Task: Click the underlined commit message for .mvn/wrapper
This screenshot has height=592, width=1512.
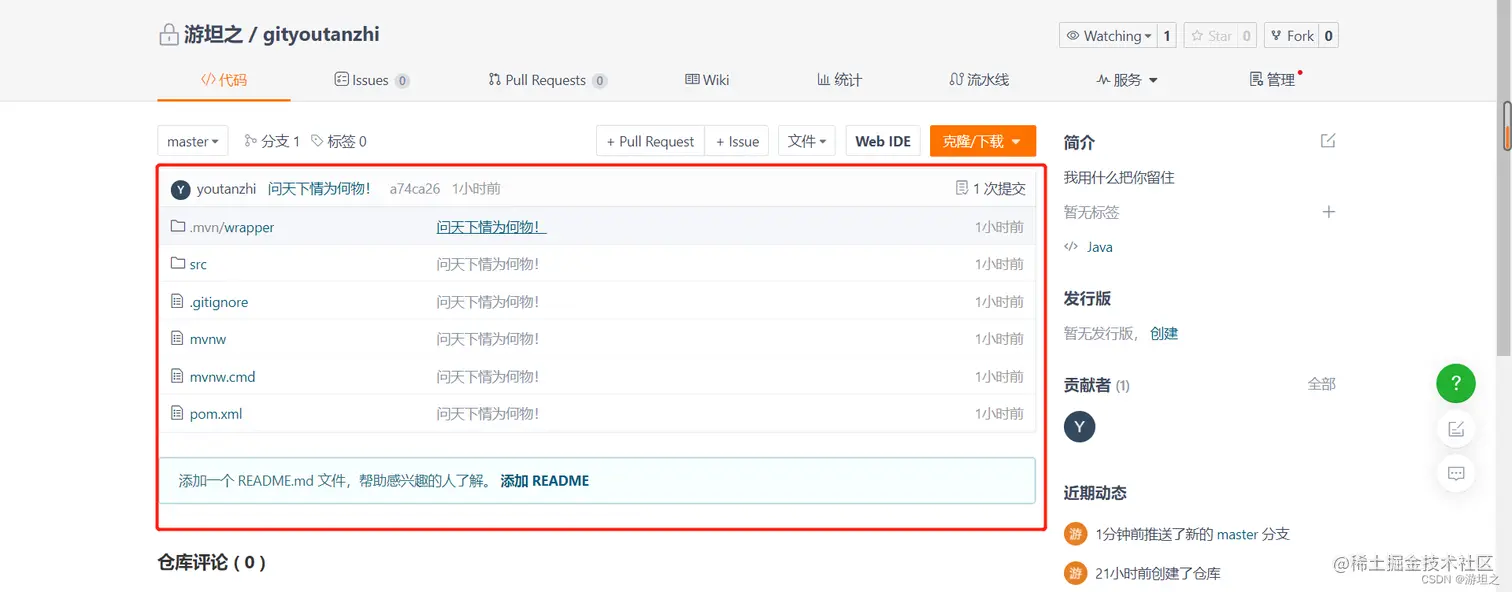Action: (x=491, y=227)
